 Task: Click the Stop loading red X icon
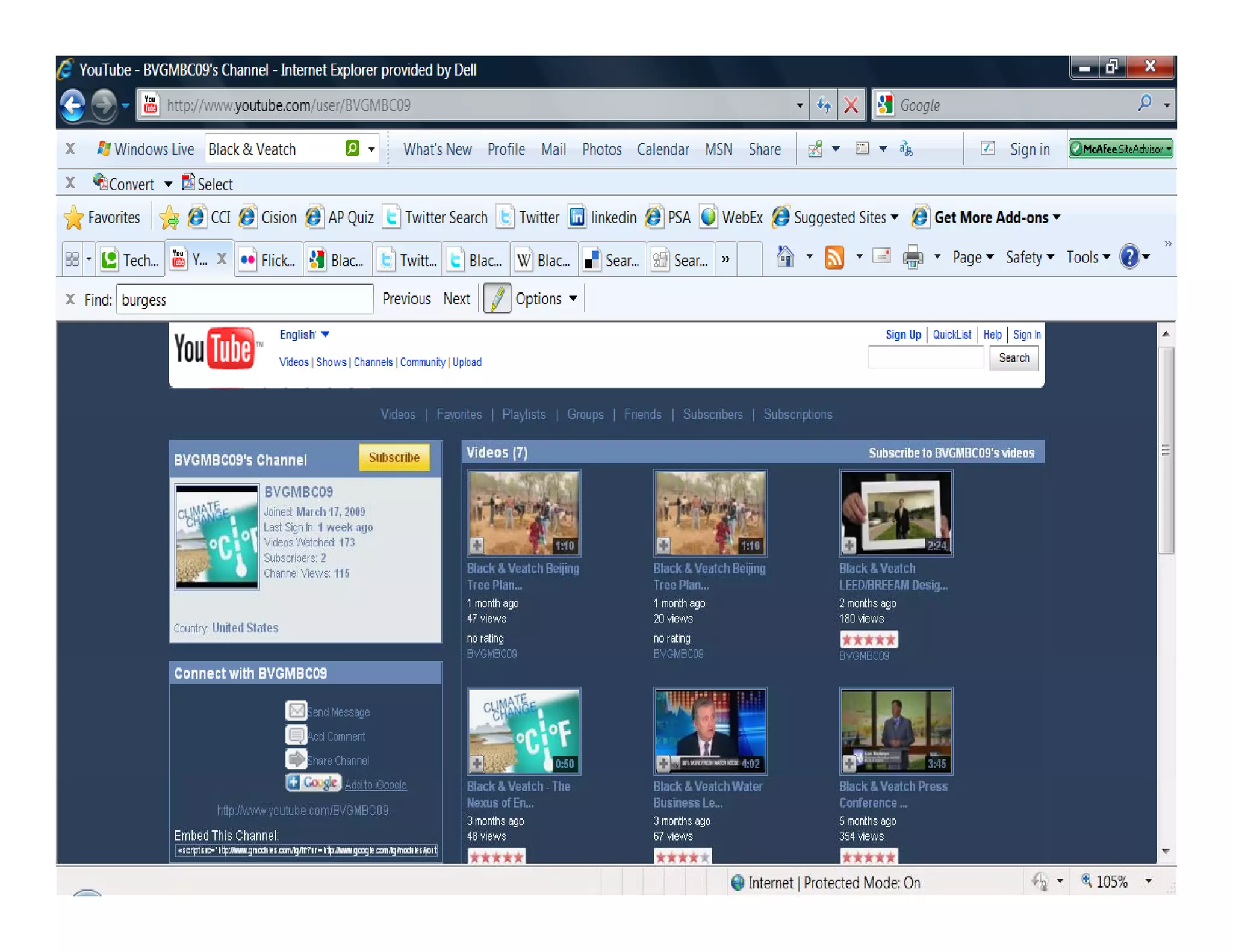click(851, 105)
